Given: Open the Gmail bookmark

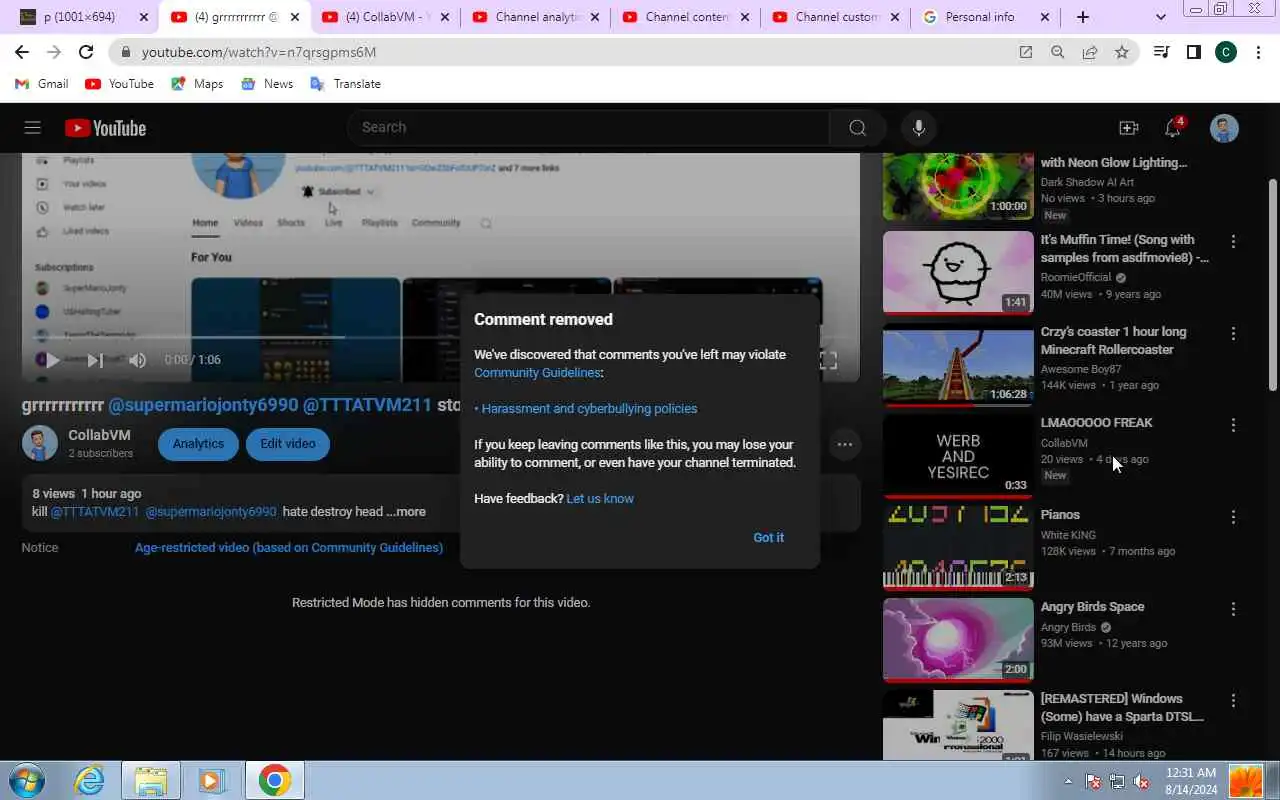Looking at the screenshot, I should pyautogui.click(x=42, y=84).
